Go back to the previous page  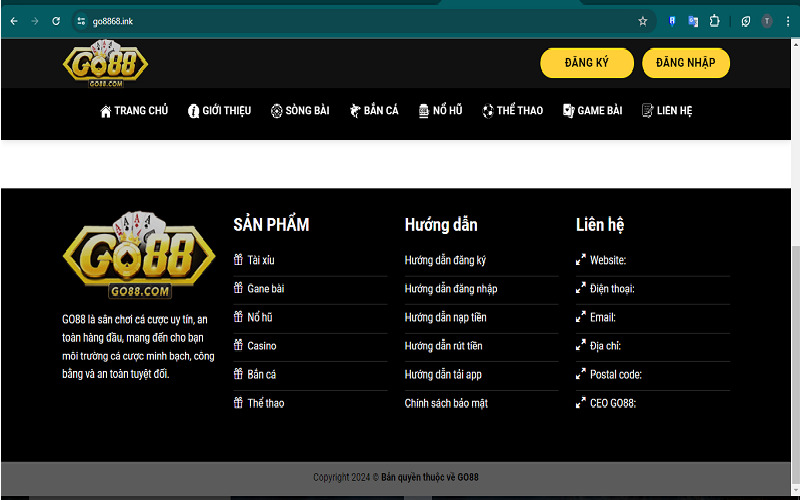pyautogui.click(x=14, y=21)
